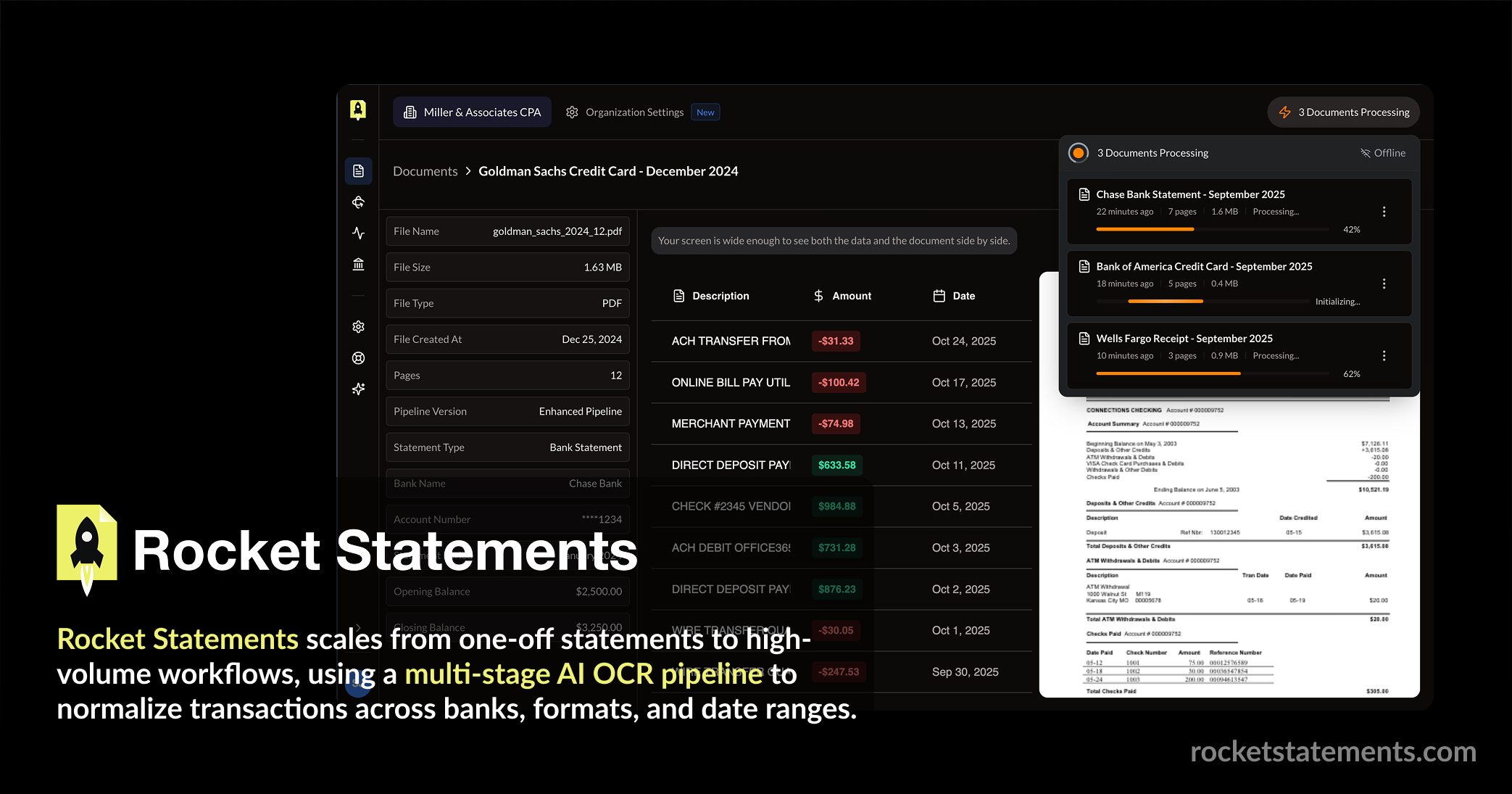Image resolution: width=1512 pixels, height=794 pixels.
Task: Open Bank of America card options menu
Action: (1384, 284)
